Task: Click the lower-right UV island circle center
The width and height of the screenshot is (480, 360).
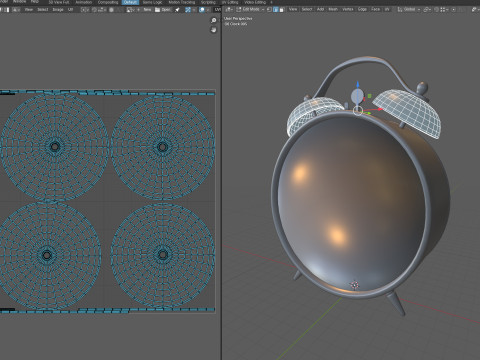Action: coord(163,255)
